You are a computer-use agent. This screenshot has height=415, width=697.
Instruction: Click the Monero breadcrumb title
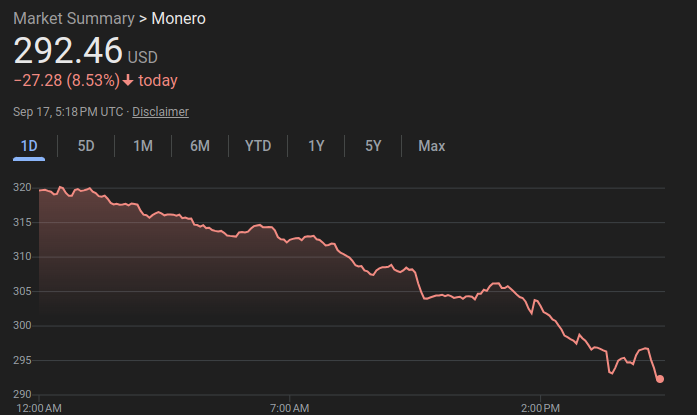coord(178,19)
